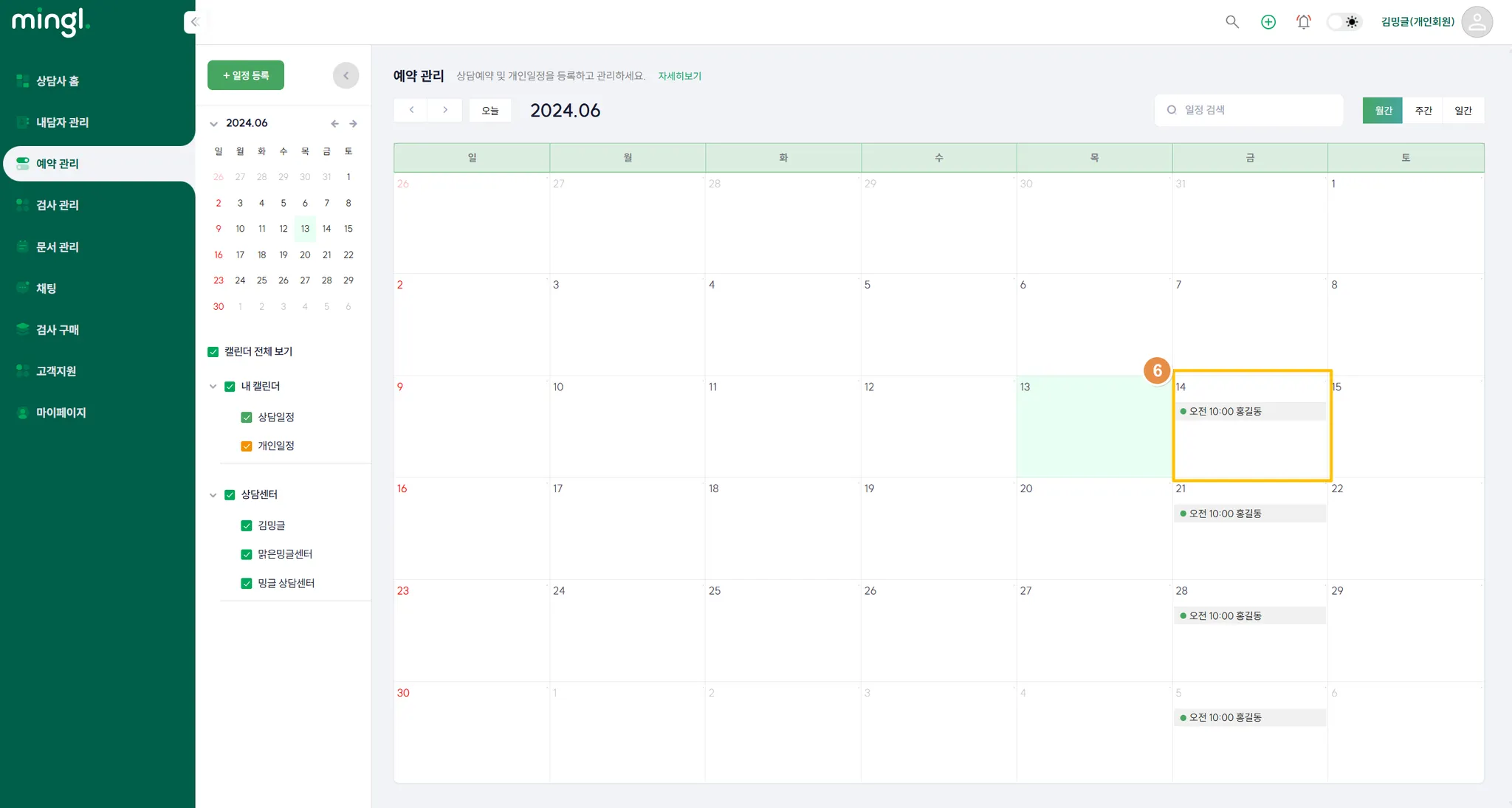Toggle the dark mode switch
The height and width of the screenshot is (808, 1512).
1344,22
